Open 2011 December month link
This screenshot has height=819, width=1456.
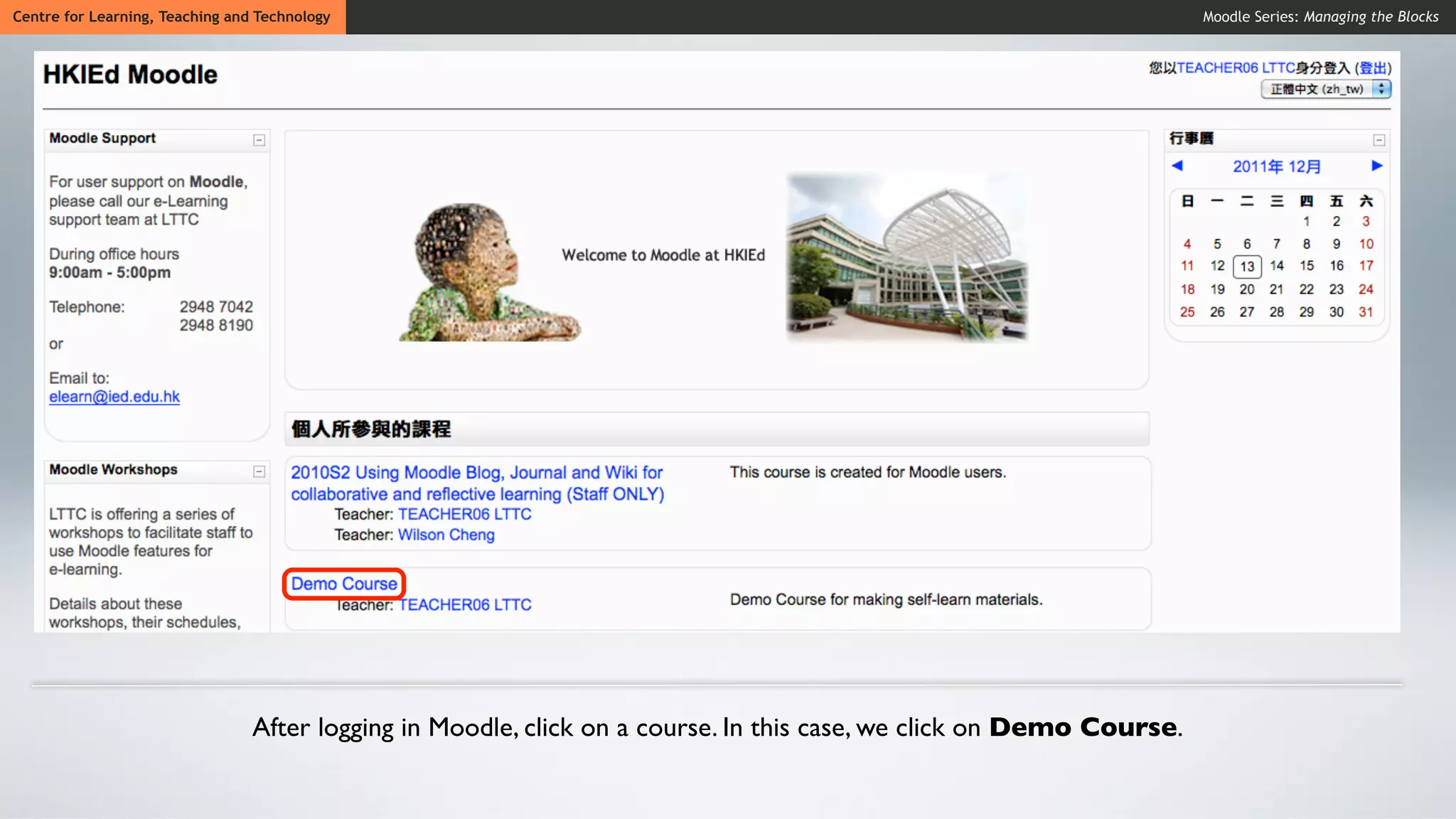[1276, 166]
